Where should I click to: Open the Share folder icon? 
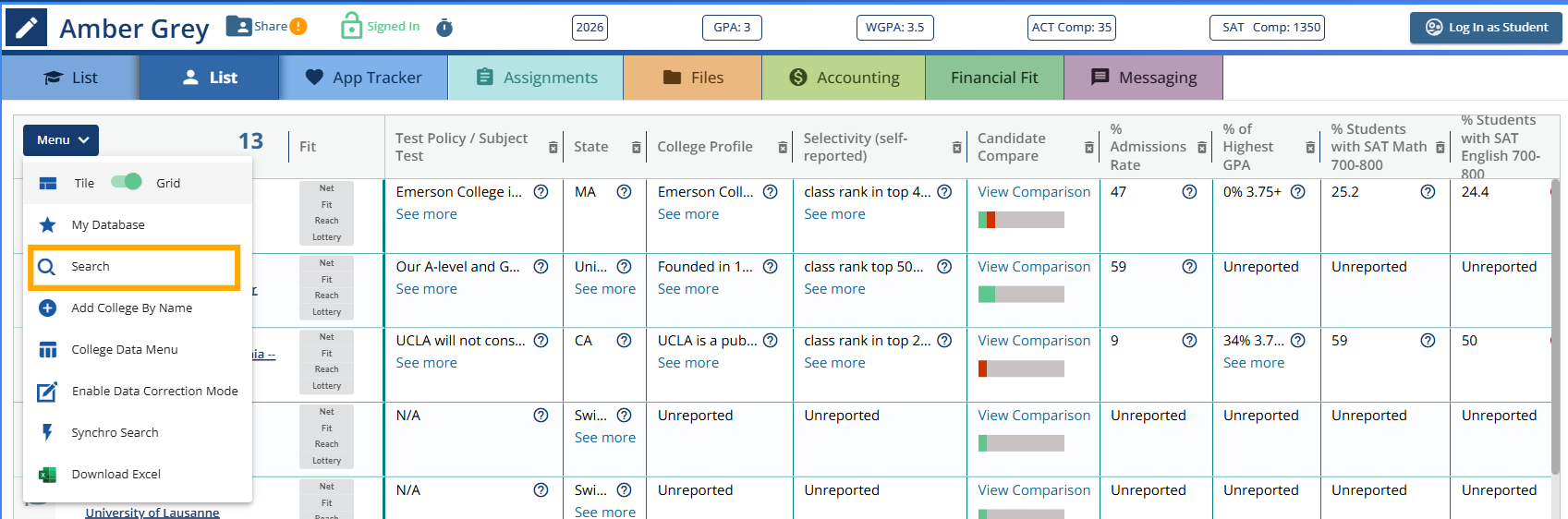[x=239, y=26]
